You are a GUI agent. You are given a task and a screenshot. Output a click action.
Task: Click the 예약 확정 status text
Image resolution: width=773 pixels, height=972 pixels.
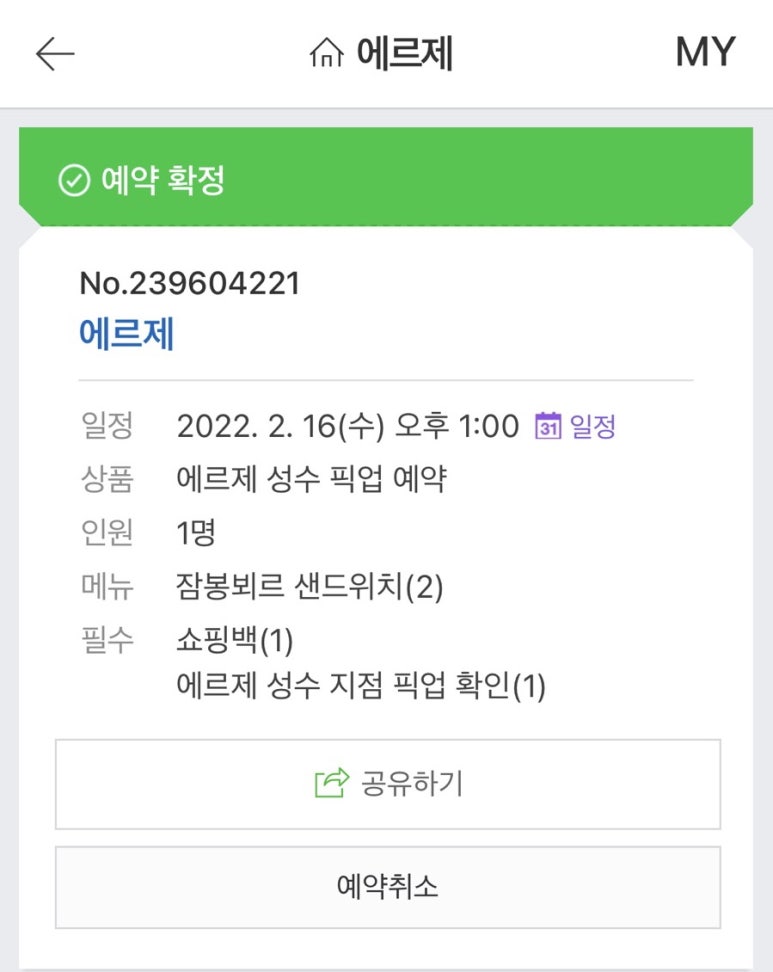pyautogui.click(x=162, y=181)
